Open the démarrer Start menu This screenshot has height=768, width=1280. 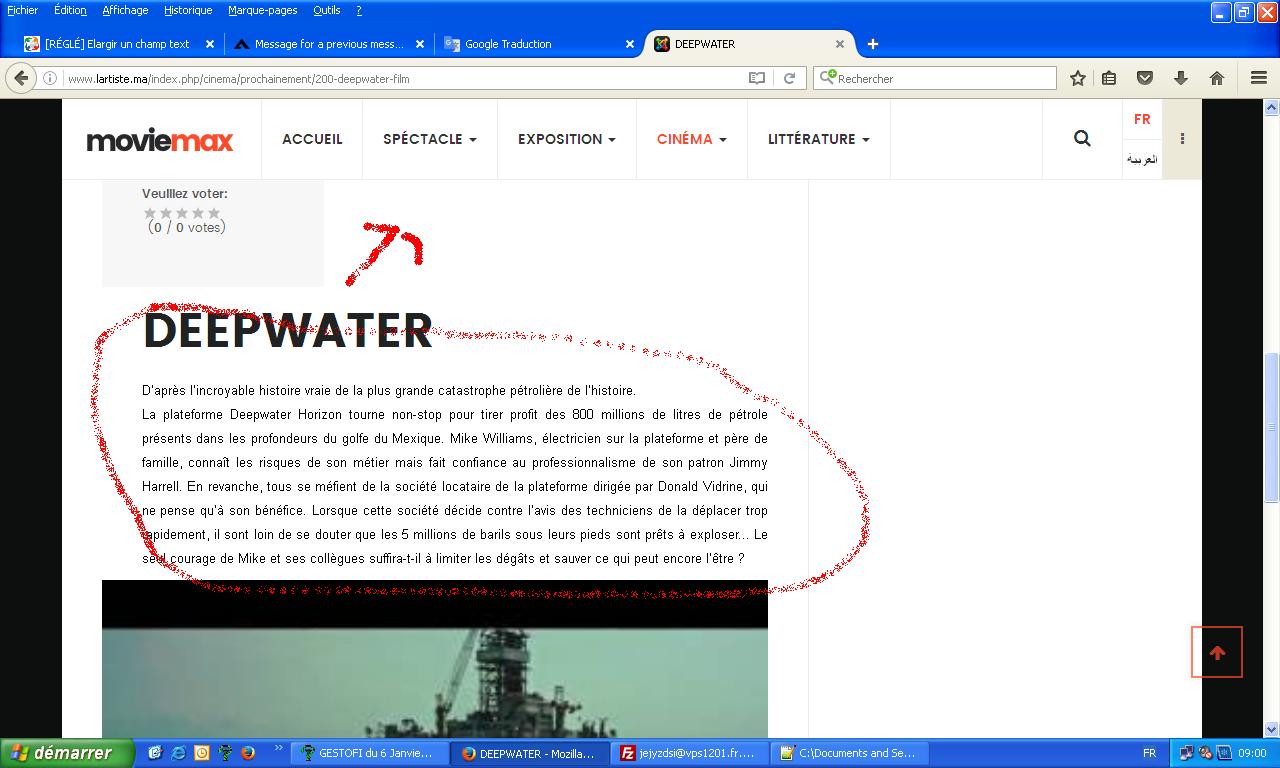click(x=66, y=753)
